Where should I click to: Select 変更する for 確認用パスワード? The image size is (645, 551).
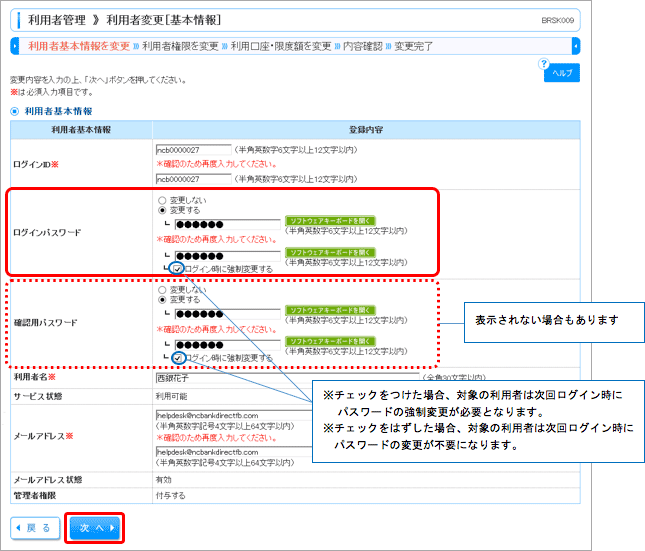162,300
